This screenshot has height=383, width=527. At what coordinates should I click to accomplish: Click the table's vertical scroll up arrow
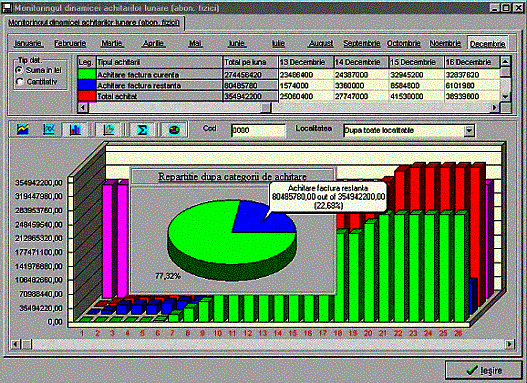point(505,62)
